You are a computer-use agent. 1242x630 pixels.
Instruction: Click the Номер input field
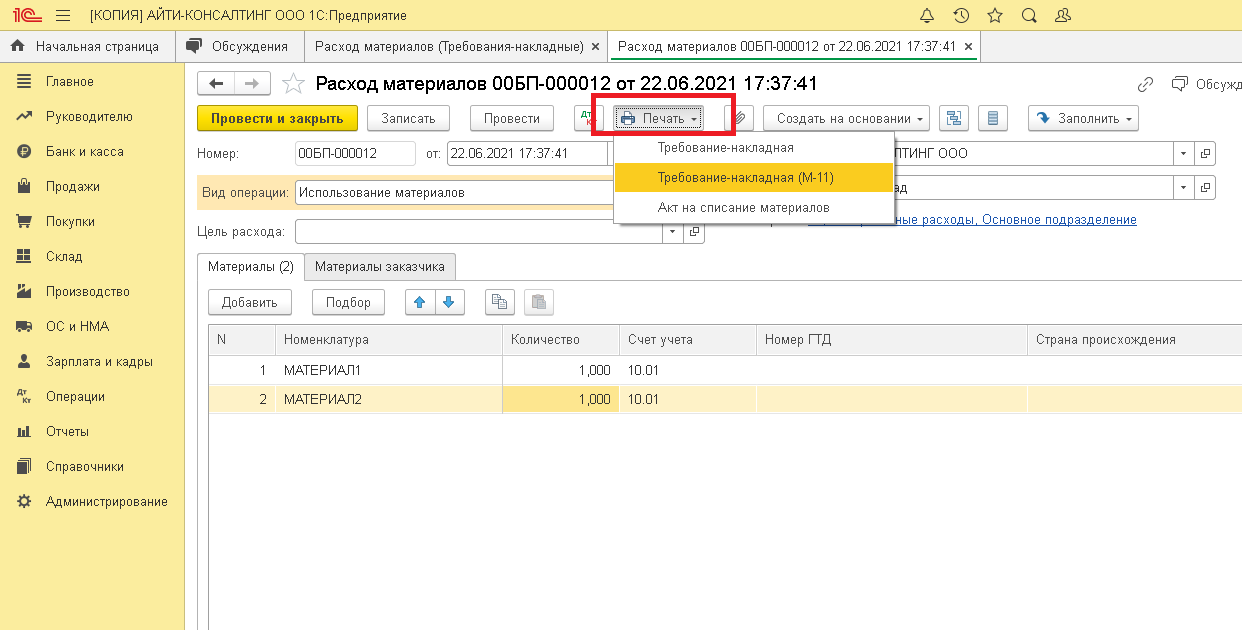pos(355,153)
